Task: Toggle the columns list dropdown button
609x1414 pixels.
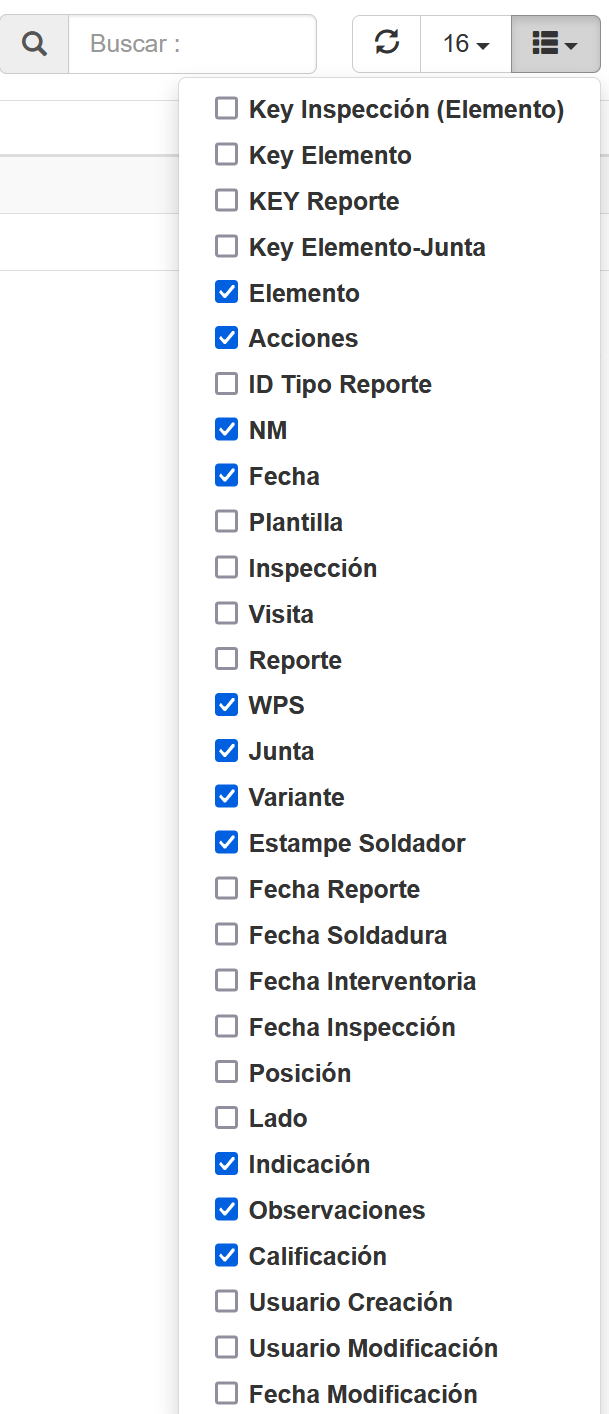Action: point(555,44)
